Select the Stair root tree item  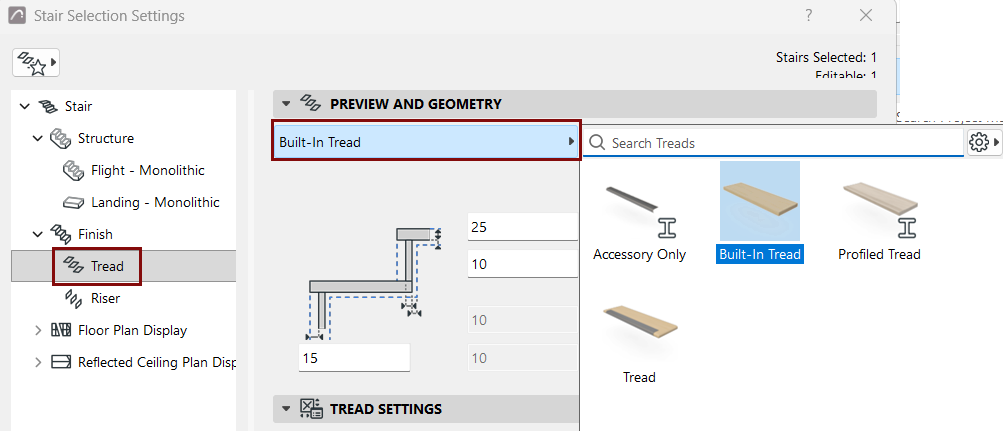point(78,106)
